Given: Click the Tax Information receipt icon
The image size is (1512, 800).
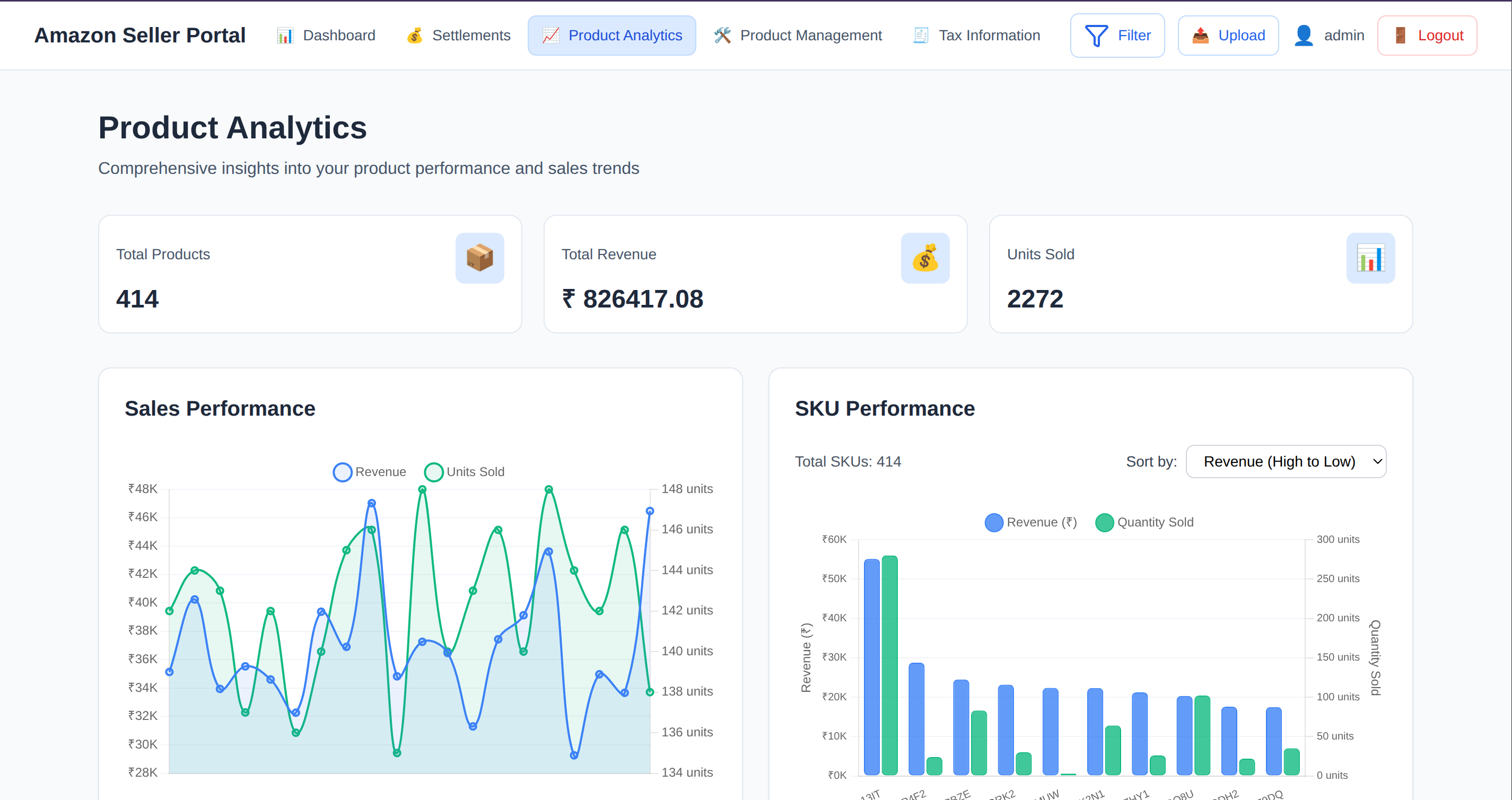Looking at the screenshot, I should click(x=921, y=35).
